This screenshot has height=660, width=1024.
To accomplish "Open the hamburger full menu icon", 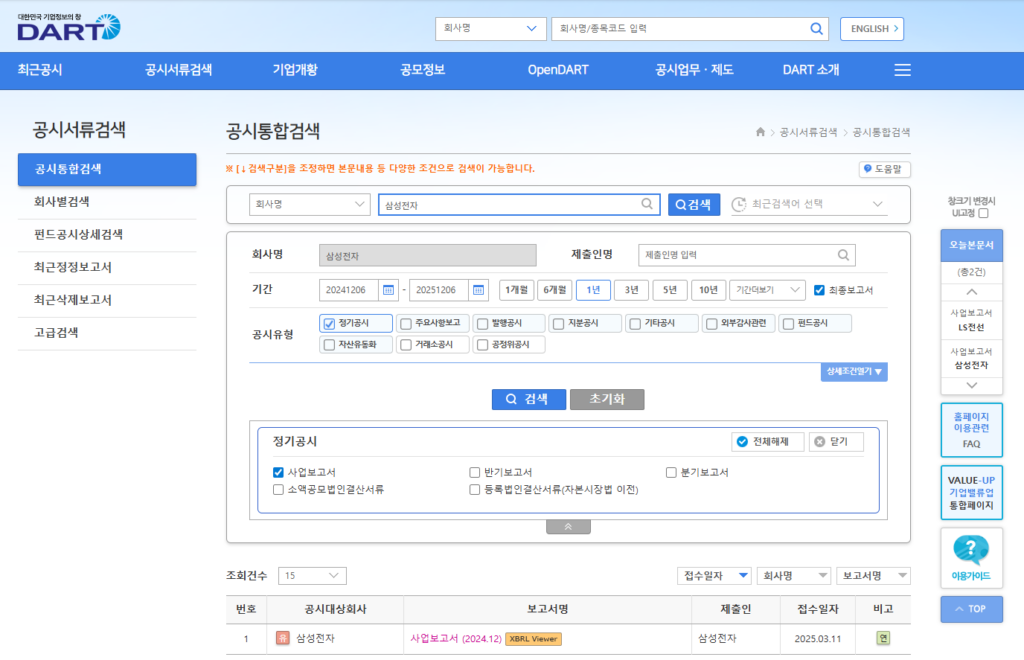I will pos(902,70).
